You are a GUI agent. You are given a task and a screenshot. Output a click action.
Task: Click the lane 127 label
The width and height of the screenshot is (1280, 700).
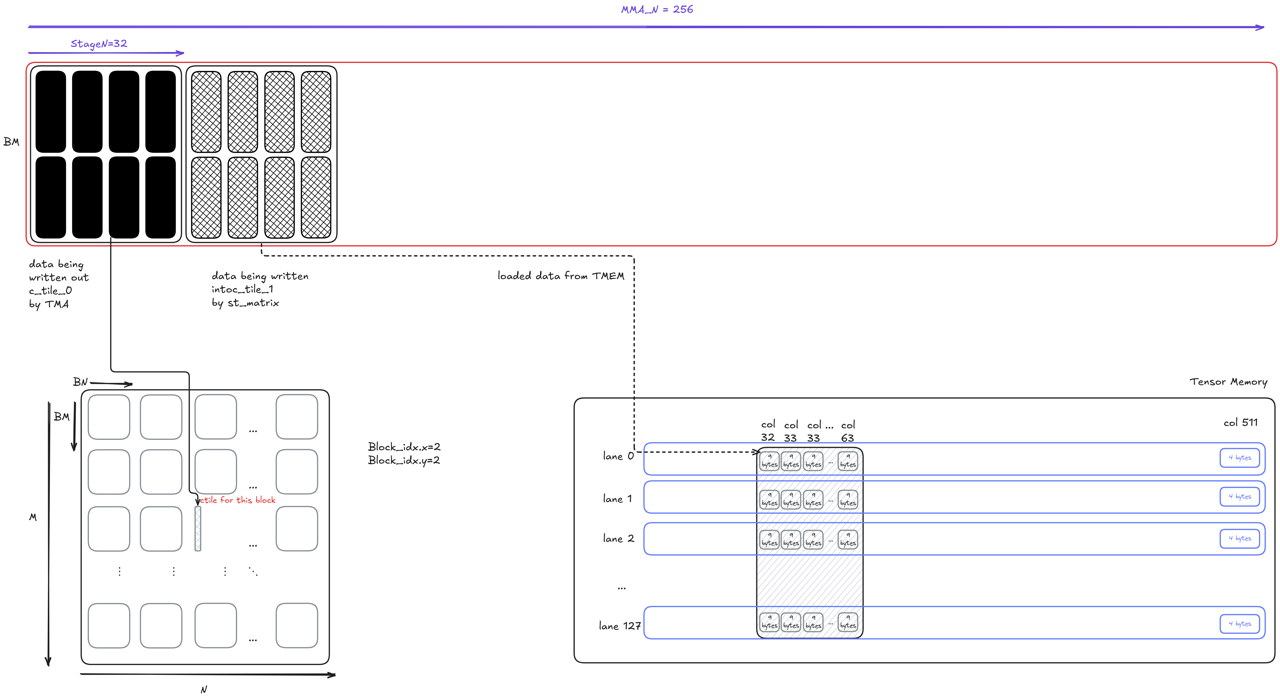[x=620, y=626]
